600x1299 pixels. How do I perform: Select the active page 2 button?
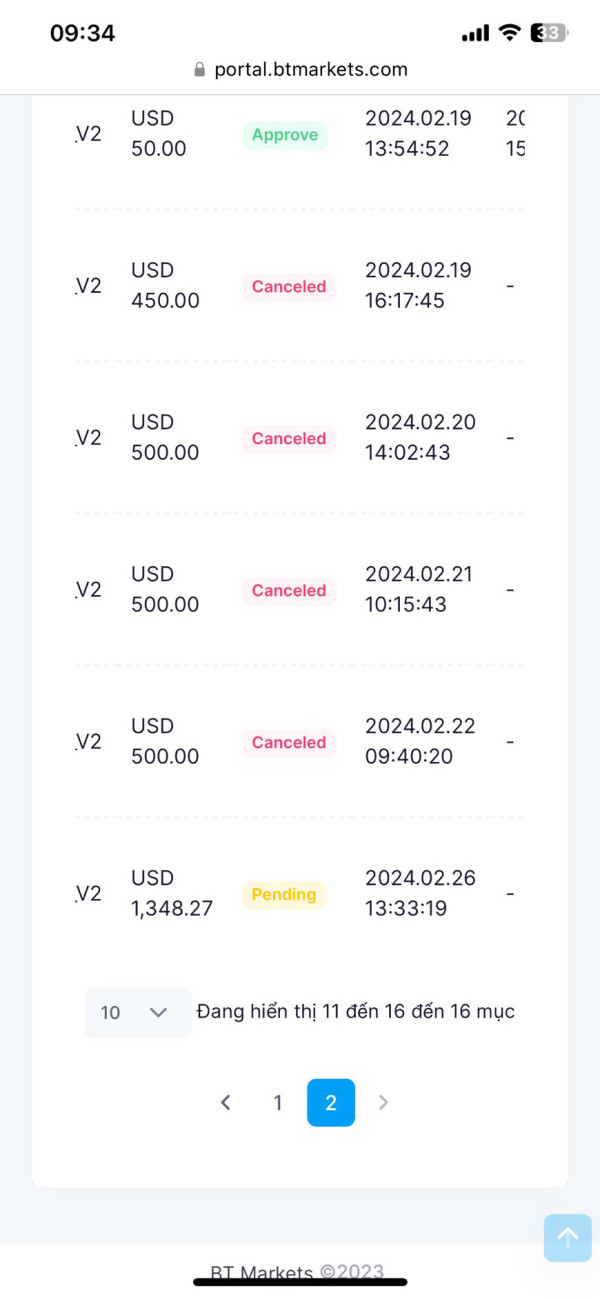coord(331,1103)
